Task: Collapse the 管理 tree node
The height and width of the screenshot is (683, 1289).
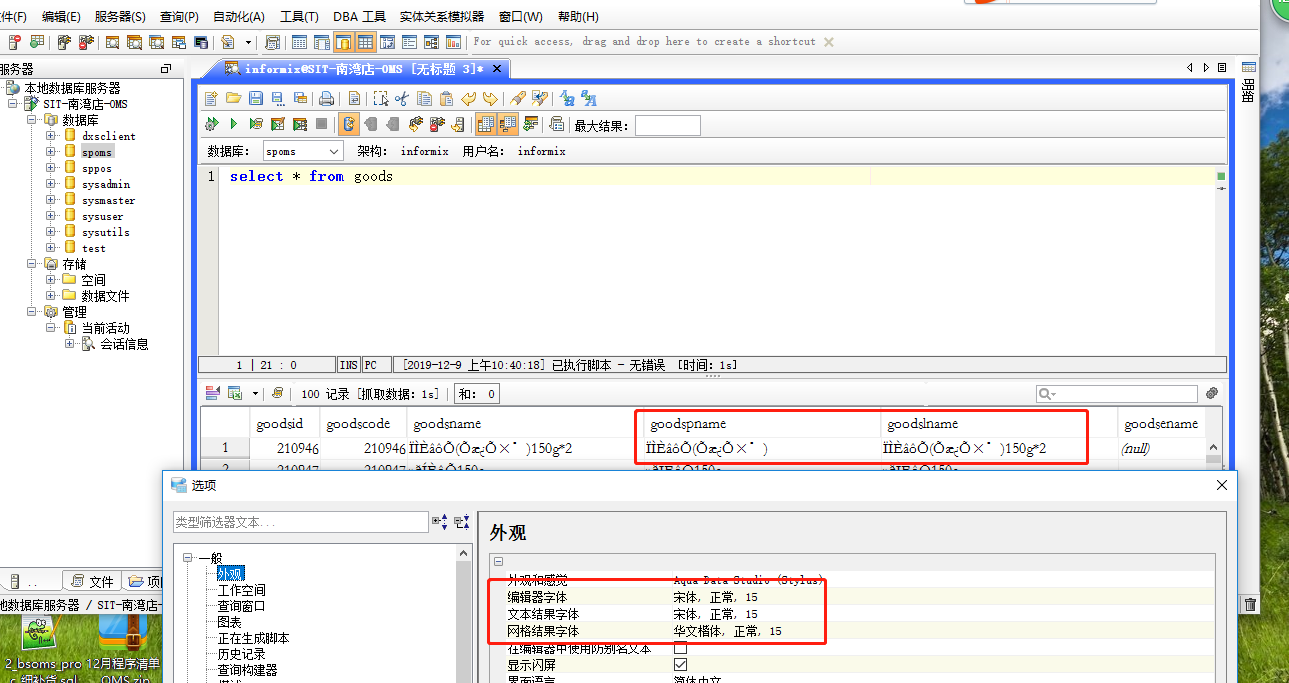Action: (31, 312)
